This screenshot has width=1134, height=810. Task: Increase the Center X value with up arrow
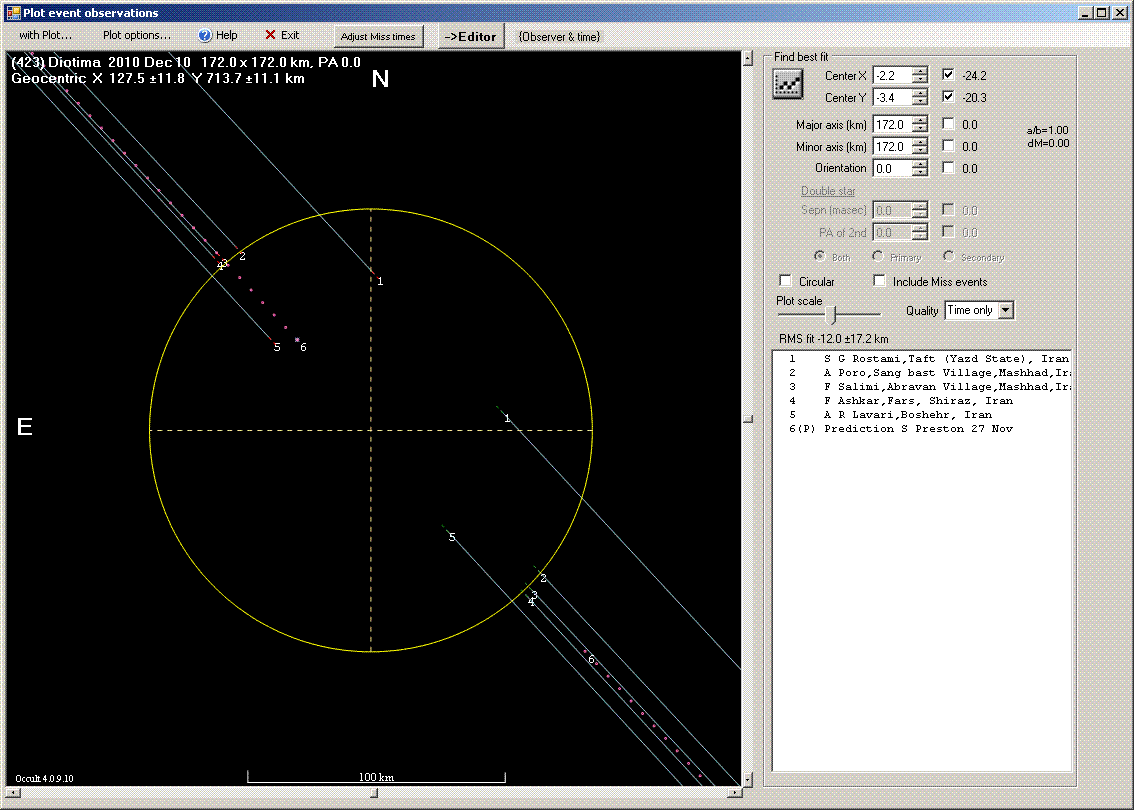pos(919,72)
